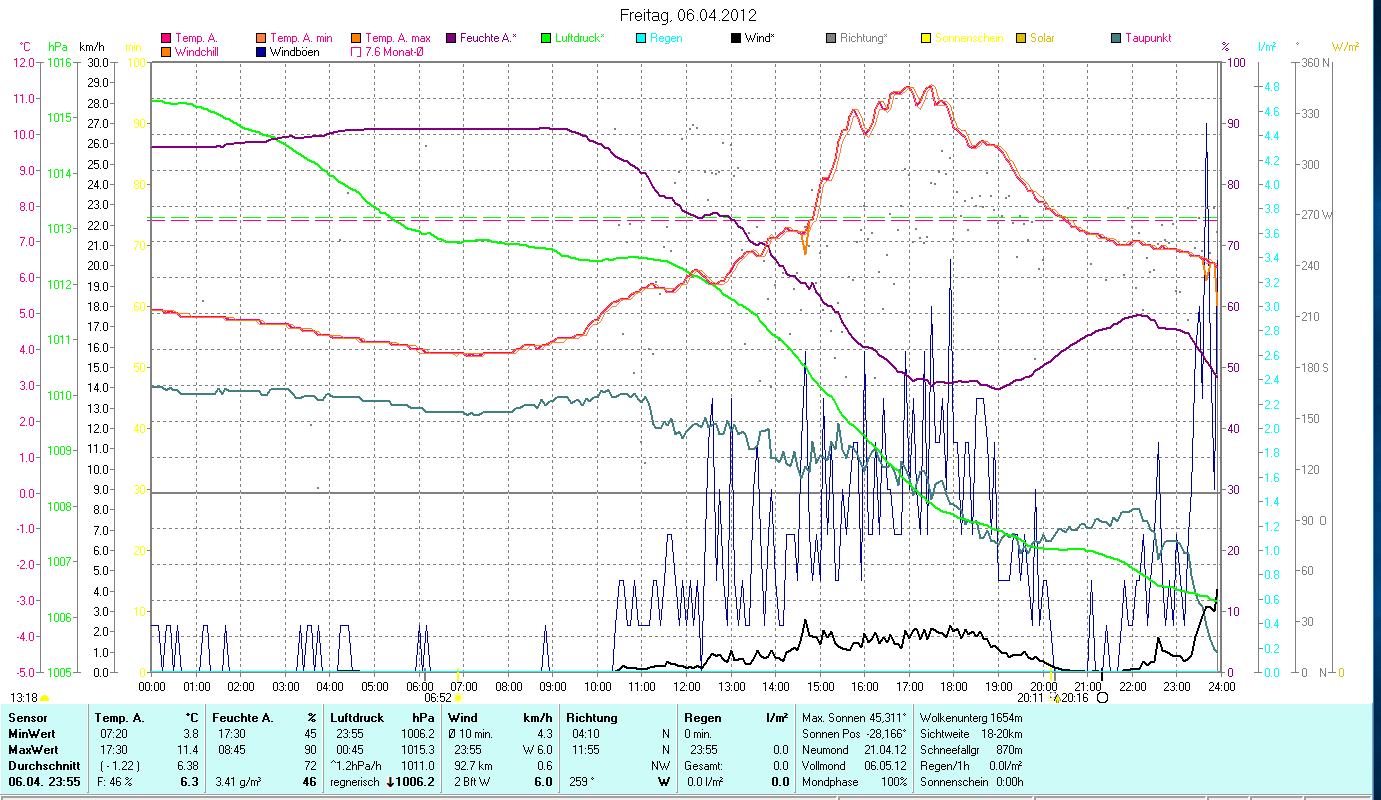Click the 259 ° wind direction value
1381x800 pixels.
point(582,782)
